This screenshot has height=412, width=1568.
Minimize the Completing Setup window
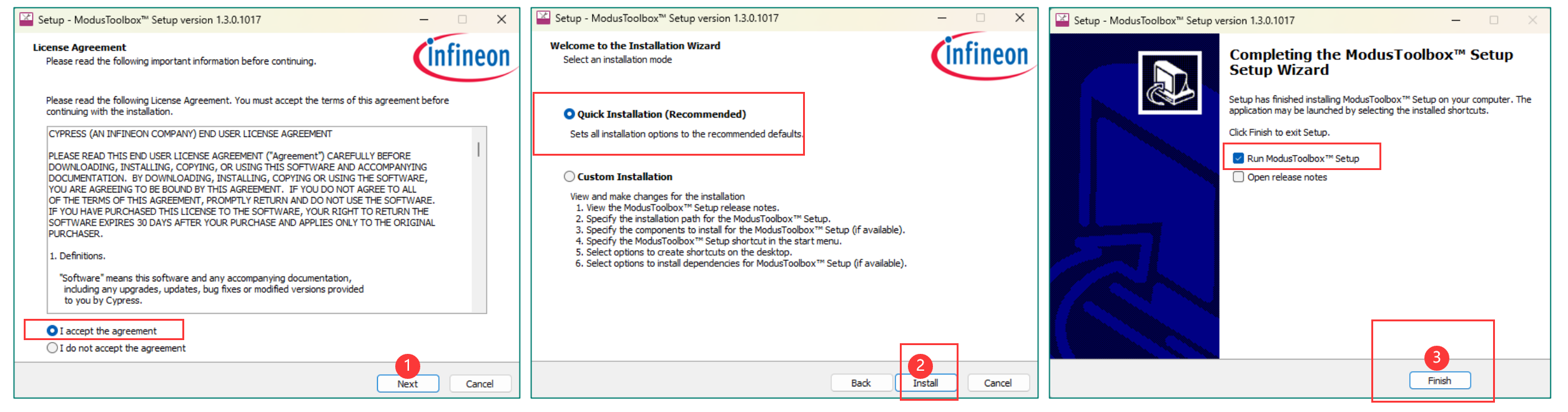(1456, 20)
